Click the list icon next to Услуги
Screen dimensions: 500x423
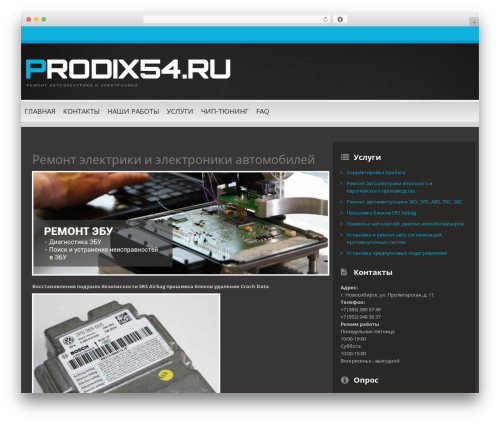pos(345,157)
